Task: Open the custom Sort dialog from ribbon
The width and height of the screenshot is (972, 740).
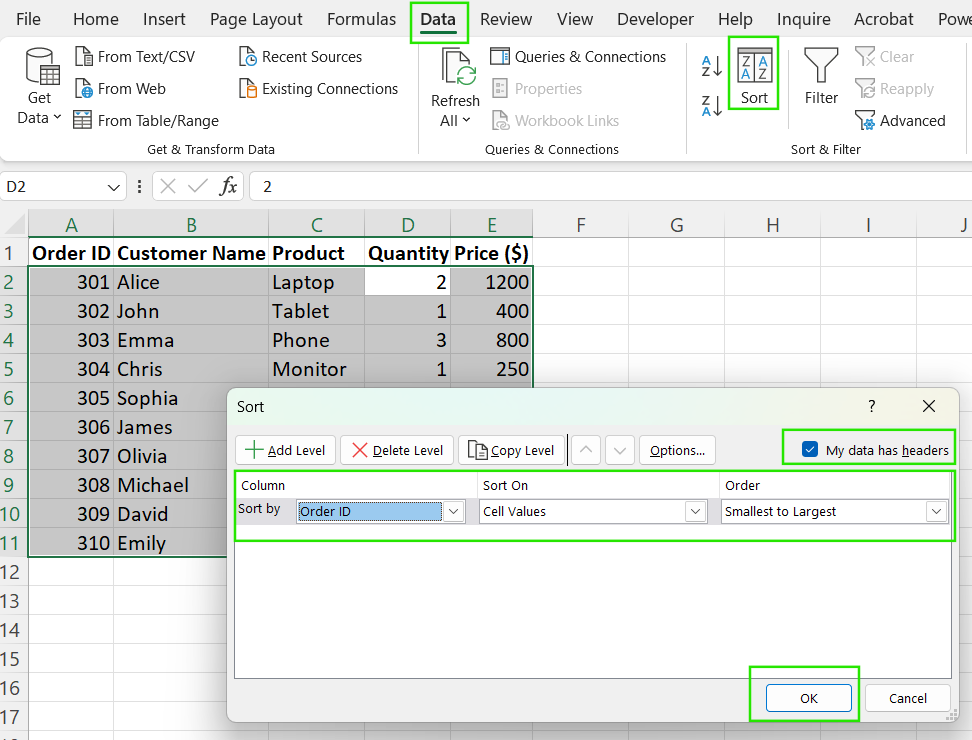Action: [x=754, y=77]
